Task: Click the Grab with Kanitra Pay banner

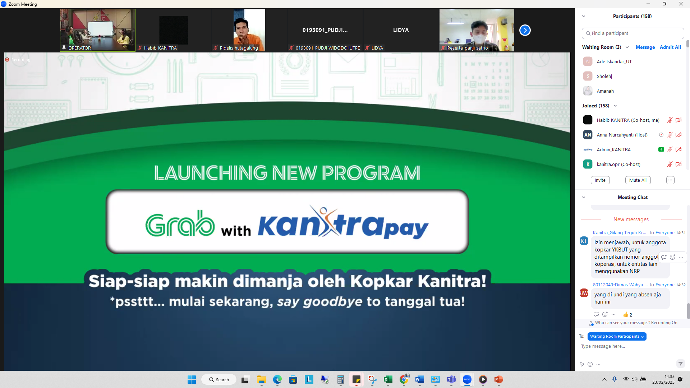Action: click(x=287, y=222)
